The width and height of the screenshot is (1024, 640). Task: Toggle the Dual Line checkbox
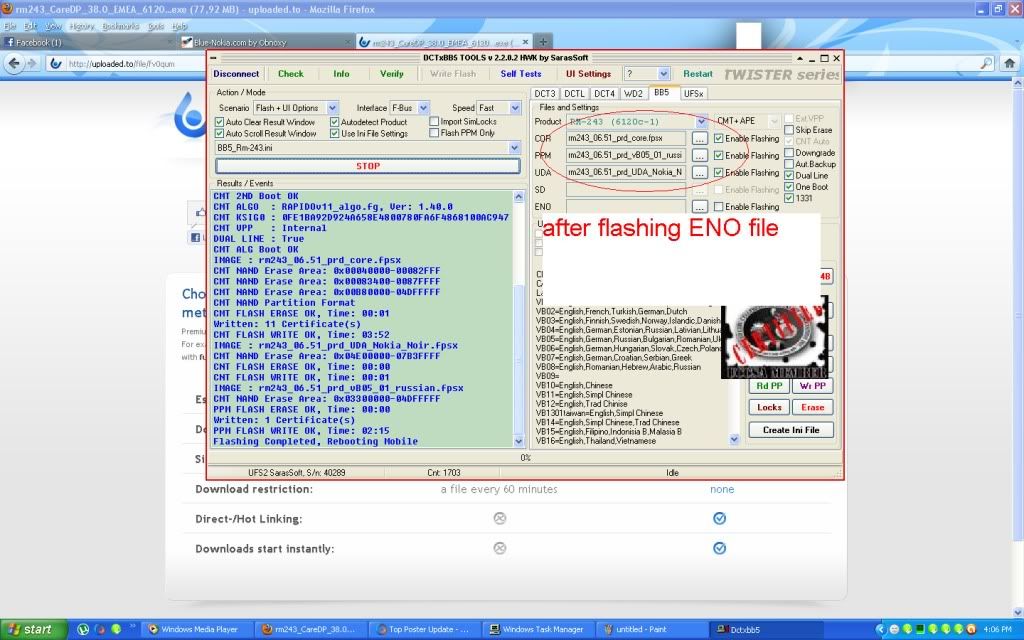tap(789, 175)
